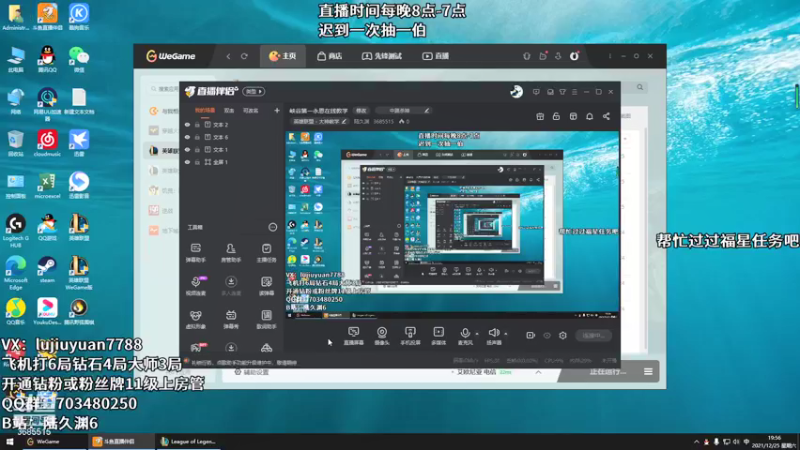800x450 pixels.
Task: Click the padlock icon above the preview
Action: coord(556,116)
